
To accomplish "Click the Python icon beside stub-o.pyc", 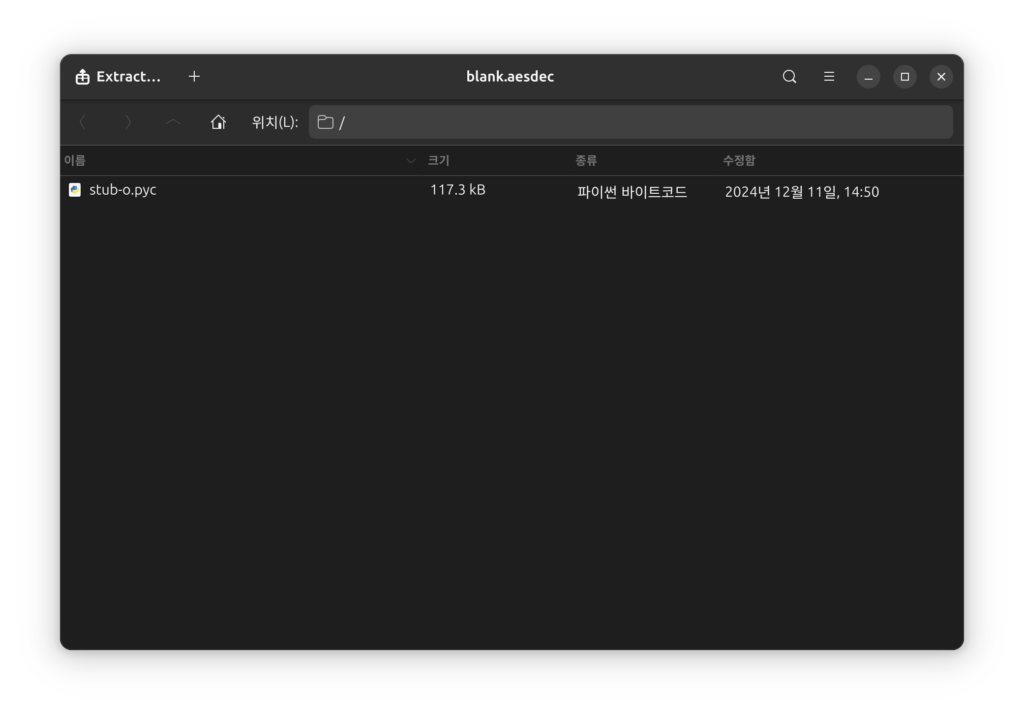I will tap(74, 190).
